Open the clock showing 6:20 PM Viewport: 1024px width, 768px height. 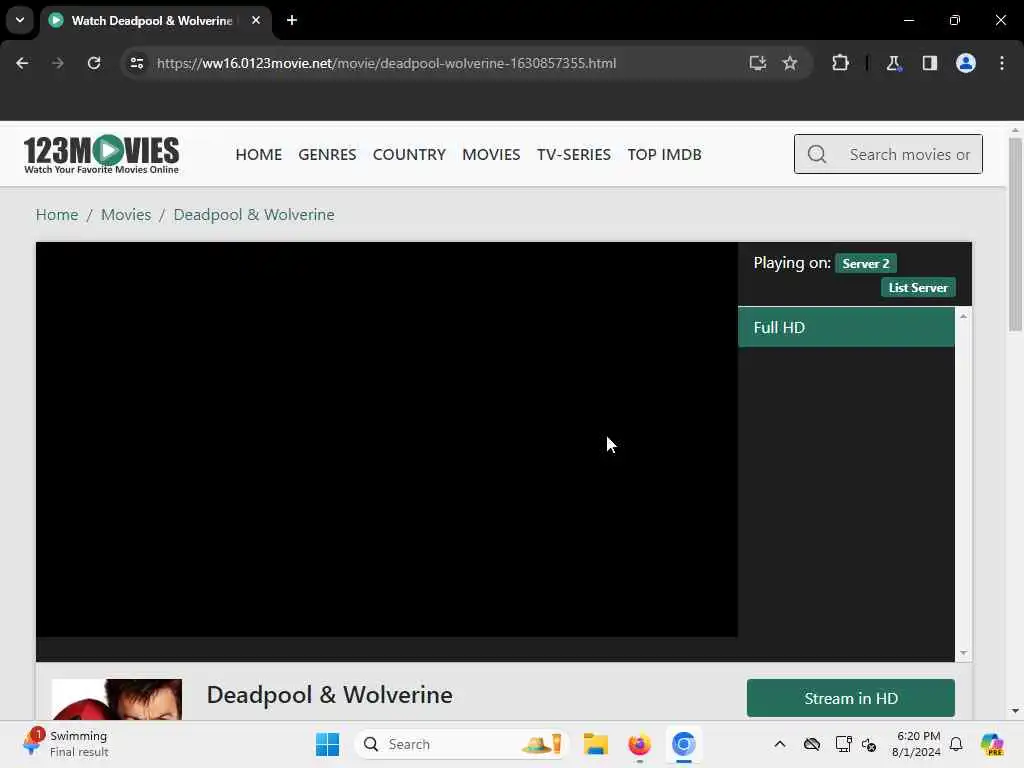917,744
